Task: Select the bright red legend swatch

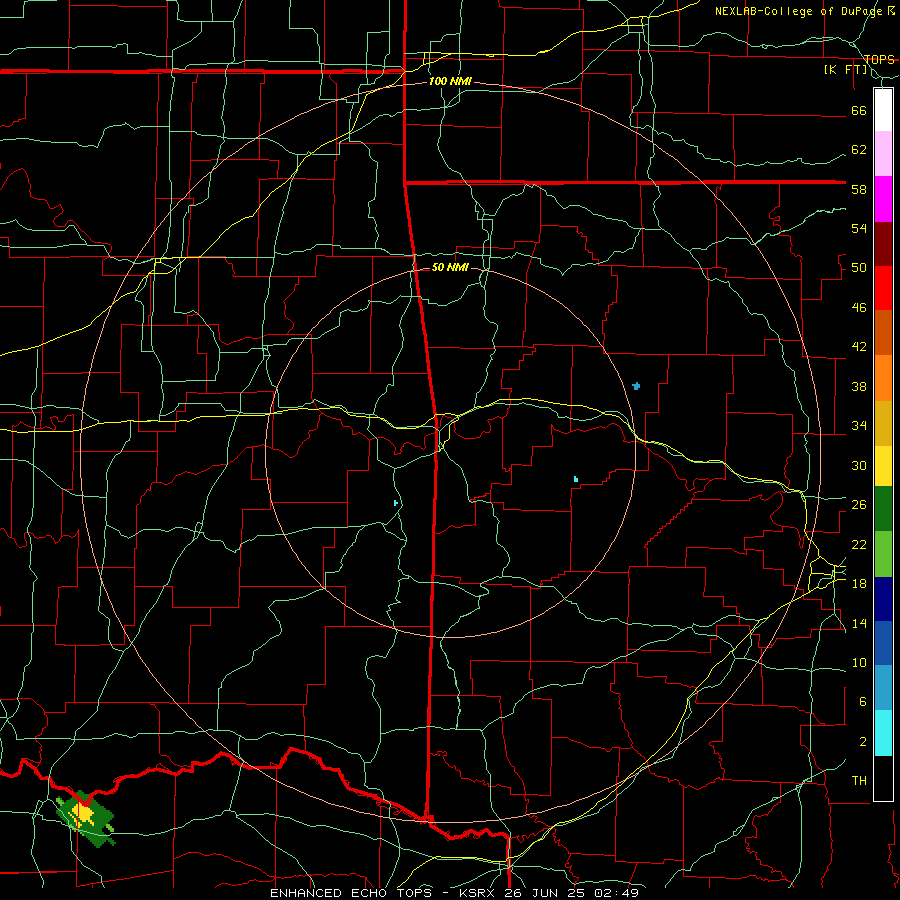Action: pyautogui.click(x=883, y=288)
